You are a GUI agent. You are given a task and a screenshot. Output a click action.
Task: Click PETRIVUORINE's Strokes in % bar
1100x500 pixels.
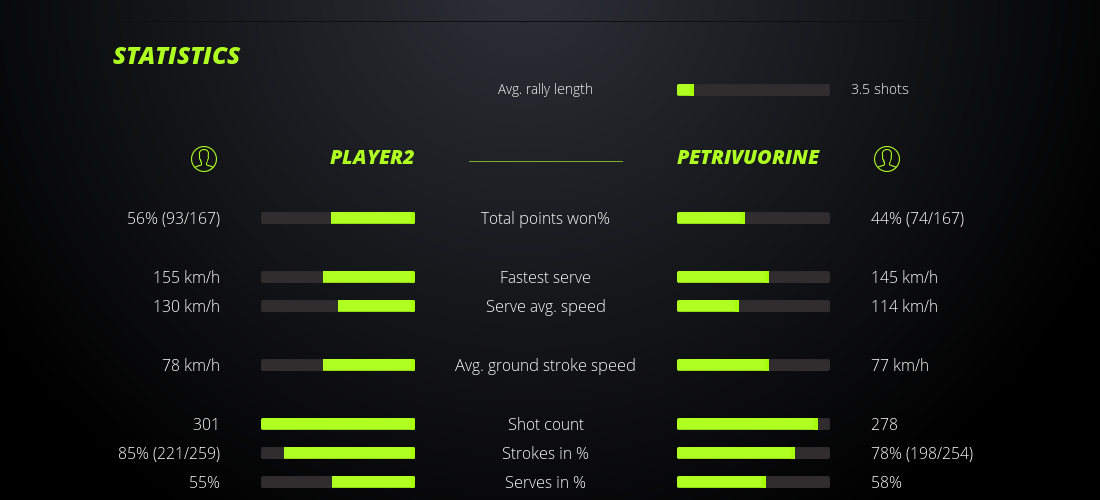(753, 453)
